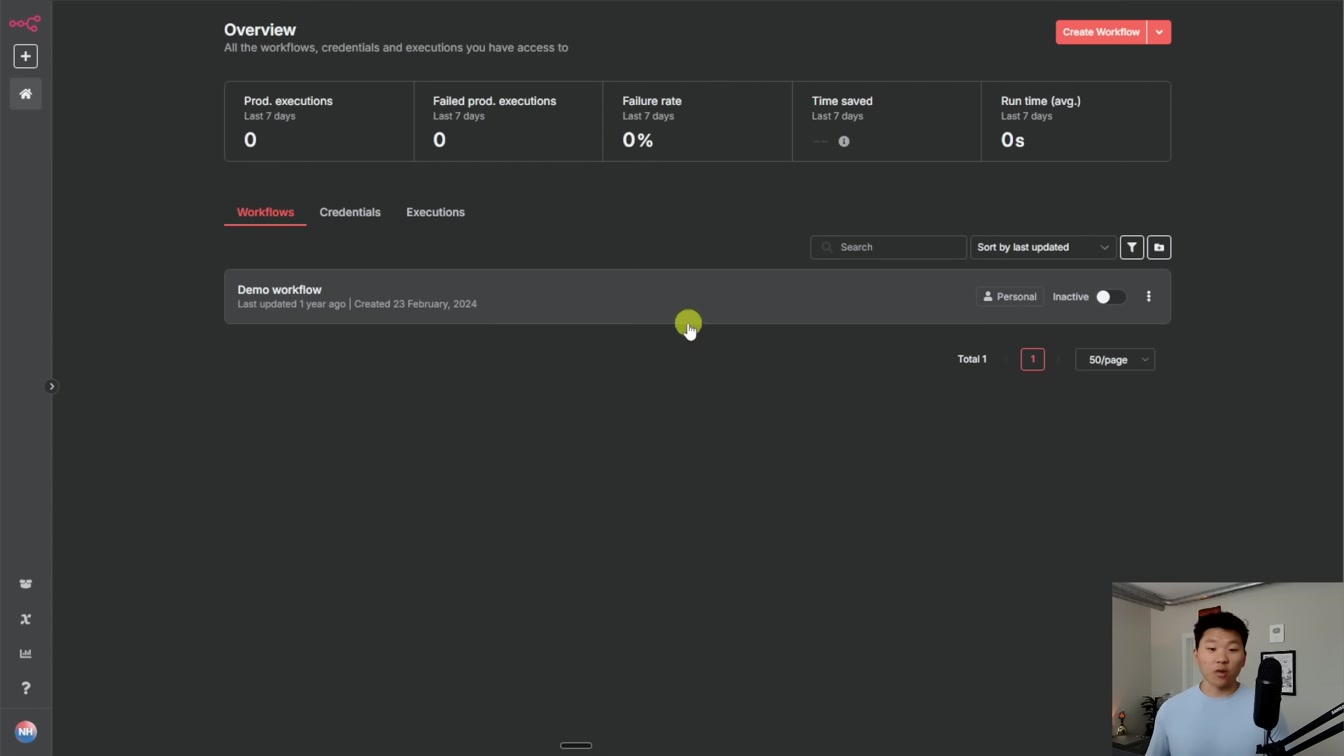Open the NH user avatar menu
This screenshot has height=756, width=1344.
(26, 732)
